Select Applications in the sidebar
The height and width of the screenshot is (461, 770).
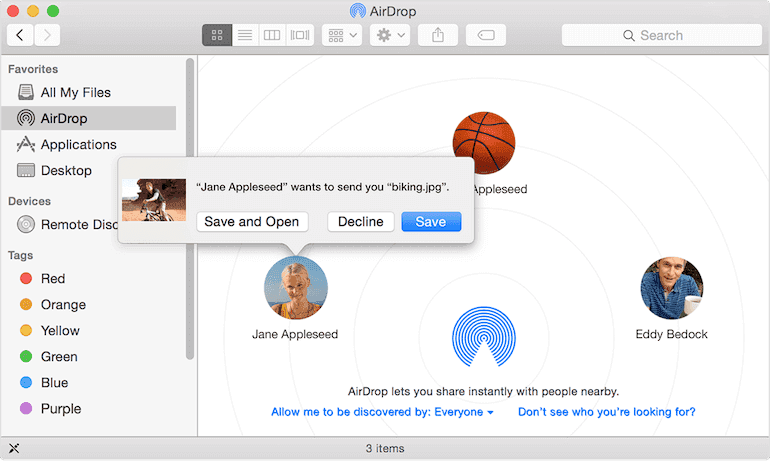[x=78, y=144]
